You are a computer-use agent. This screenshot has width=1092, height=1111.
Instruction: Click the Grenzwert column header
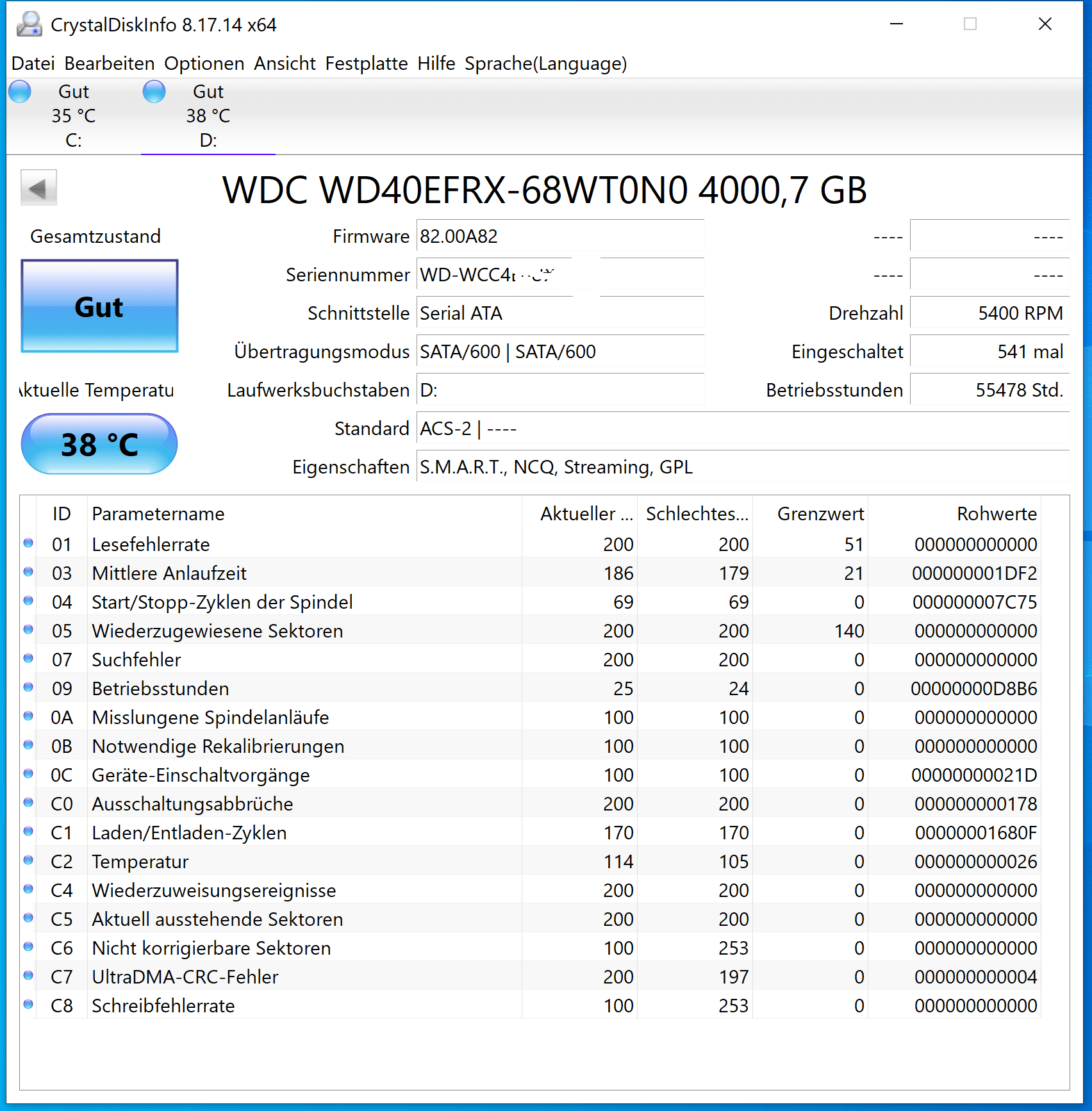[810, 514]
